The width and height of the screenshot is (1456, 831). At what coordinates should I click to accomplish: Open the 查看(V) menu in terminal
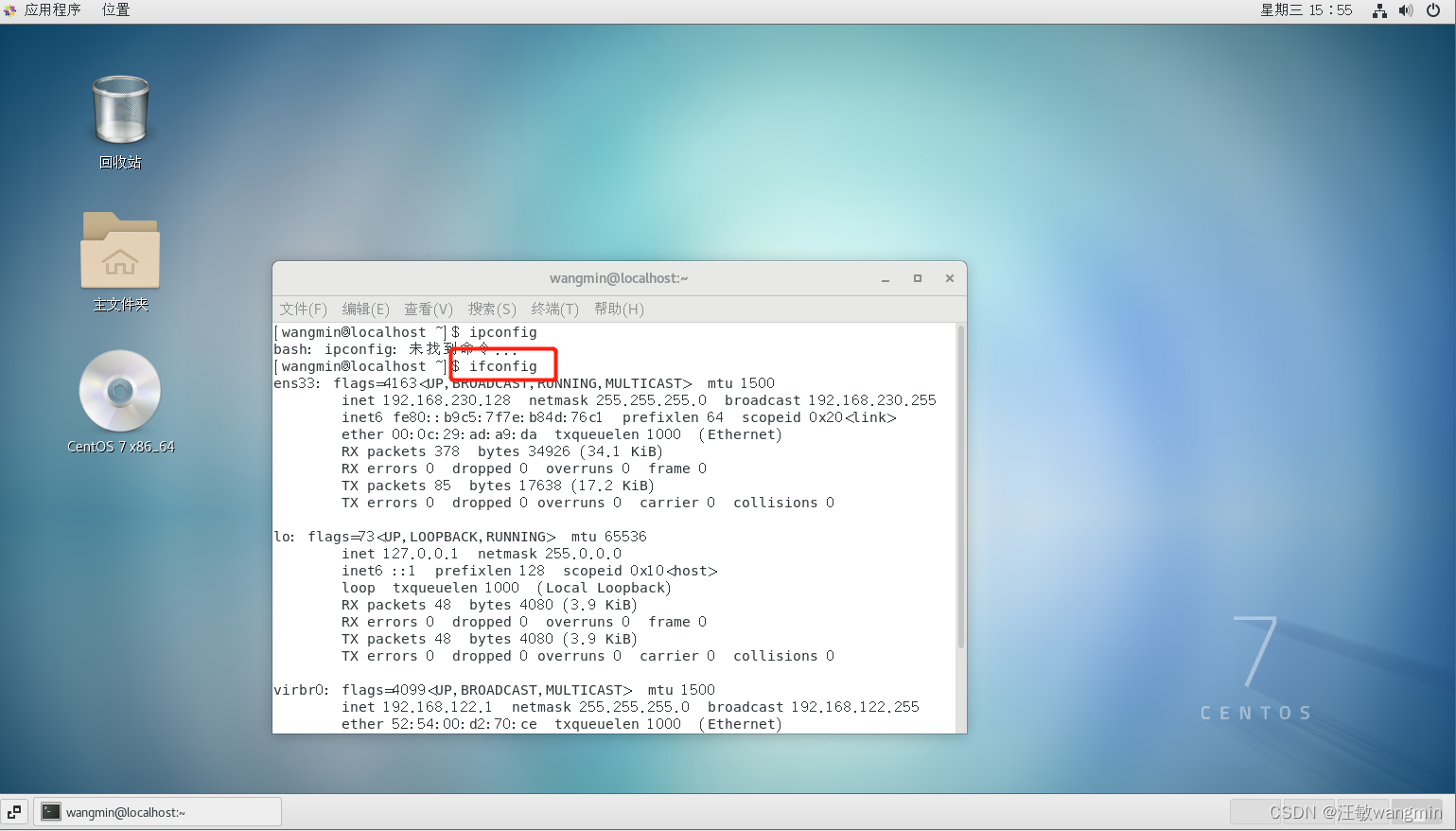429,309
